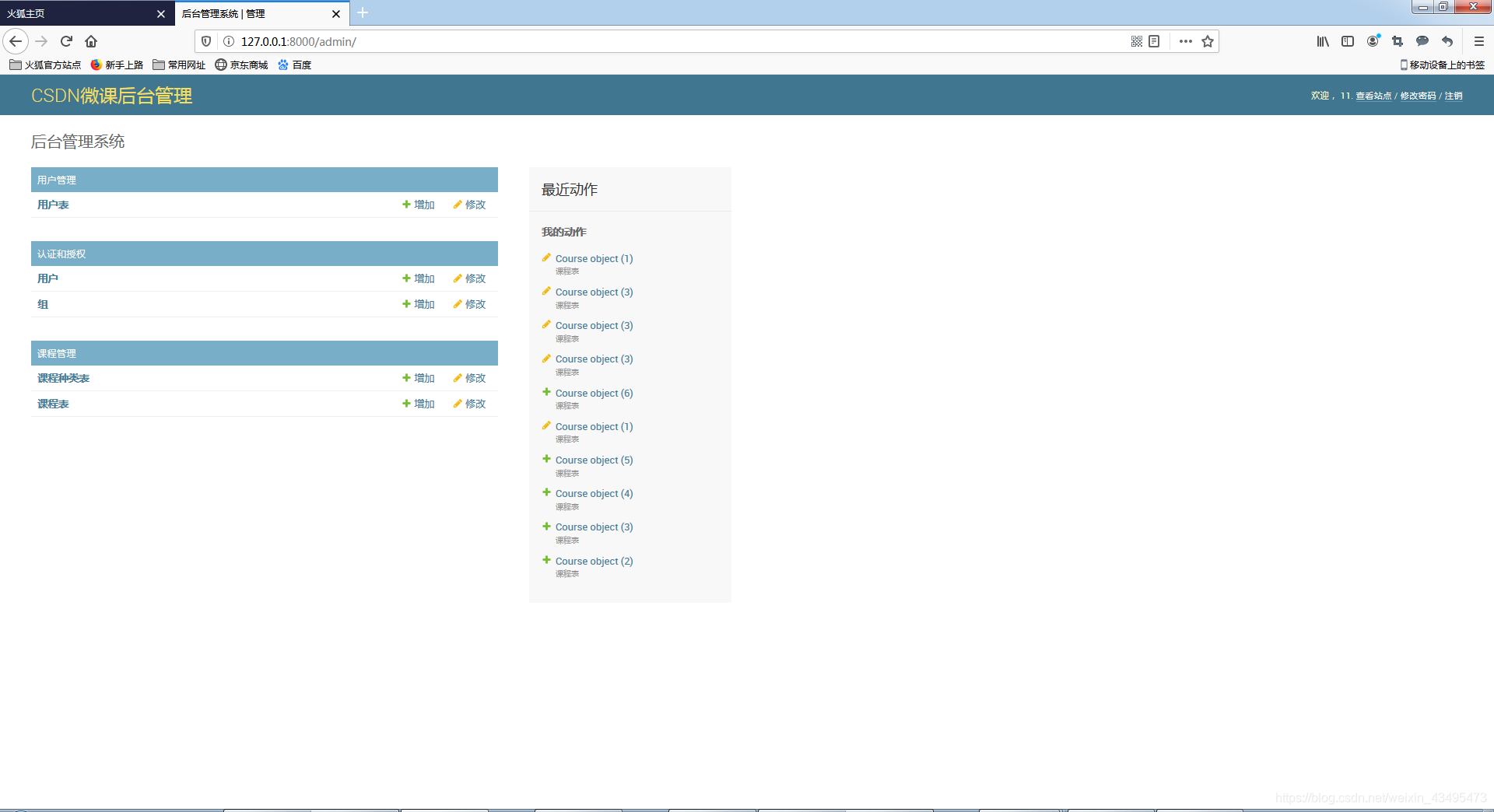This screenshot has width=1494, height=812.
Task: Click the tracking protection shield icon
Action: coord(206,41)
